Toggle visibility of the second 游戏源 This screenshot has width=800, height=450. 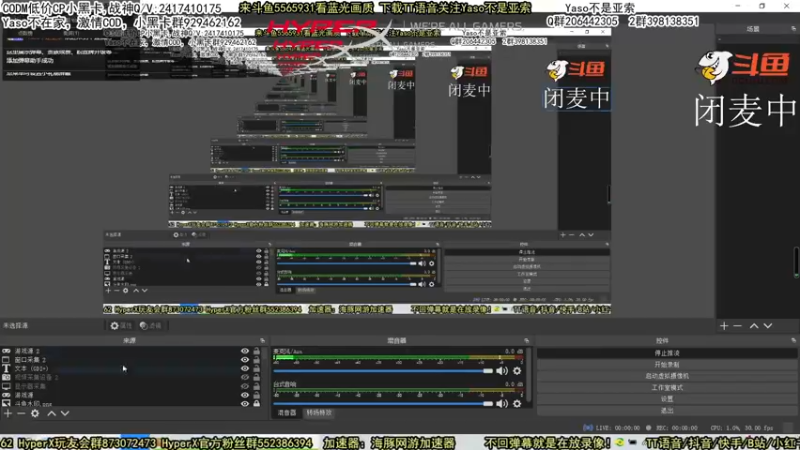coord(245,395)
